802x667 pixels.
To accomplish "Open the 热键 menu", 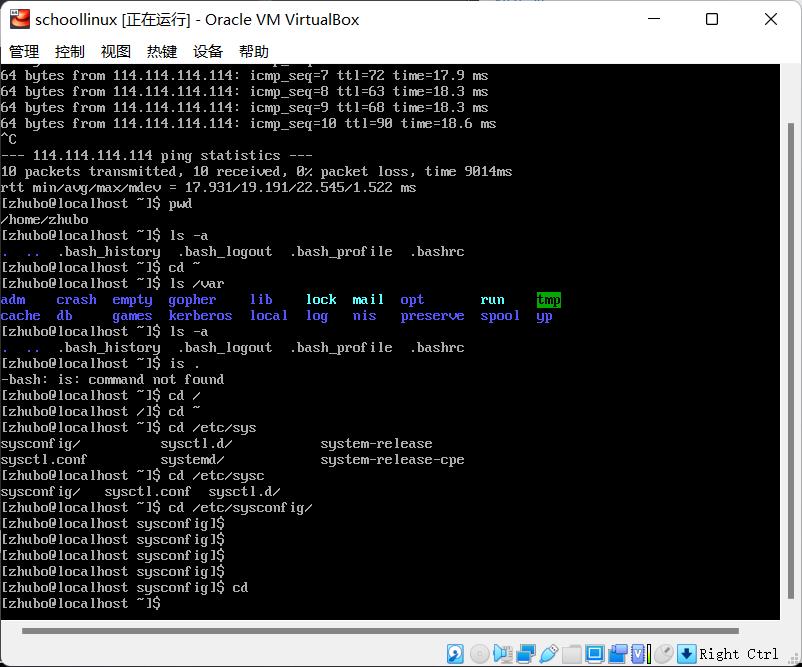I will [162, 52].
